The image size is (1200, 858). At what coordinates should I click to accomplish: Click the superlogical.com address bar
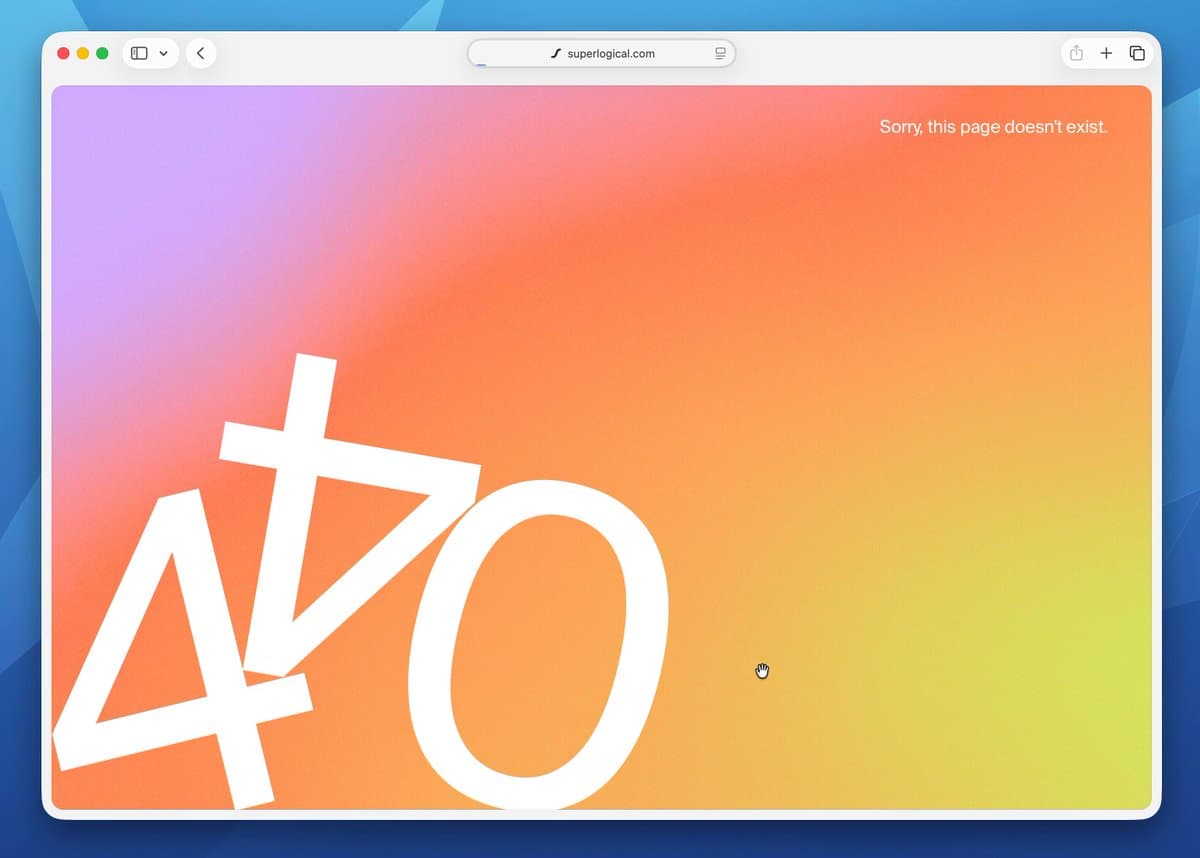pos(601,53)
